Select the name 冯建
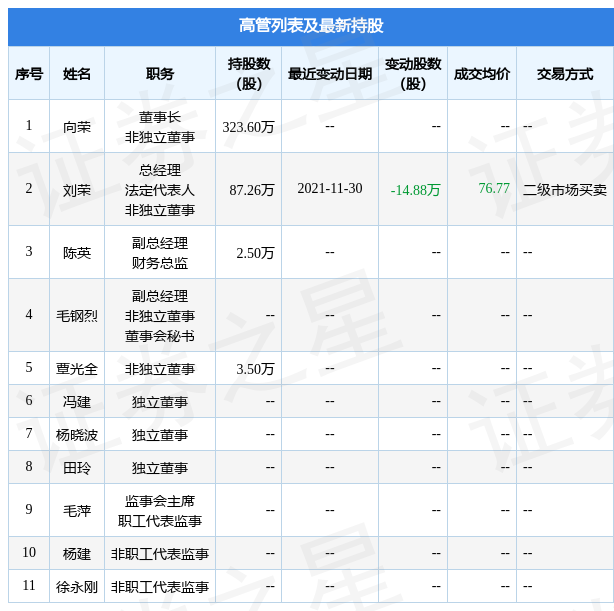The image size is (614, 611). coord(77,402)
